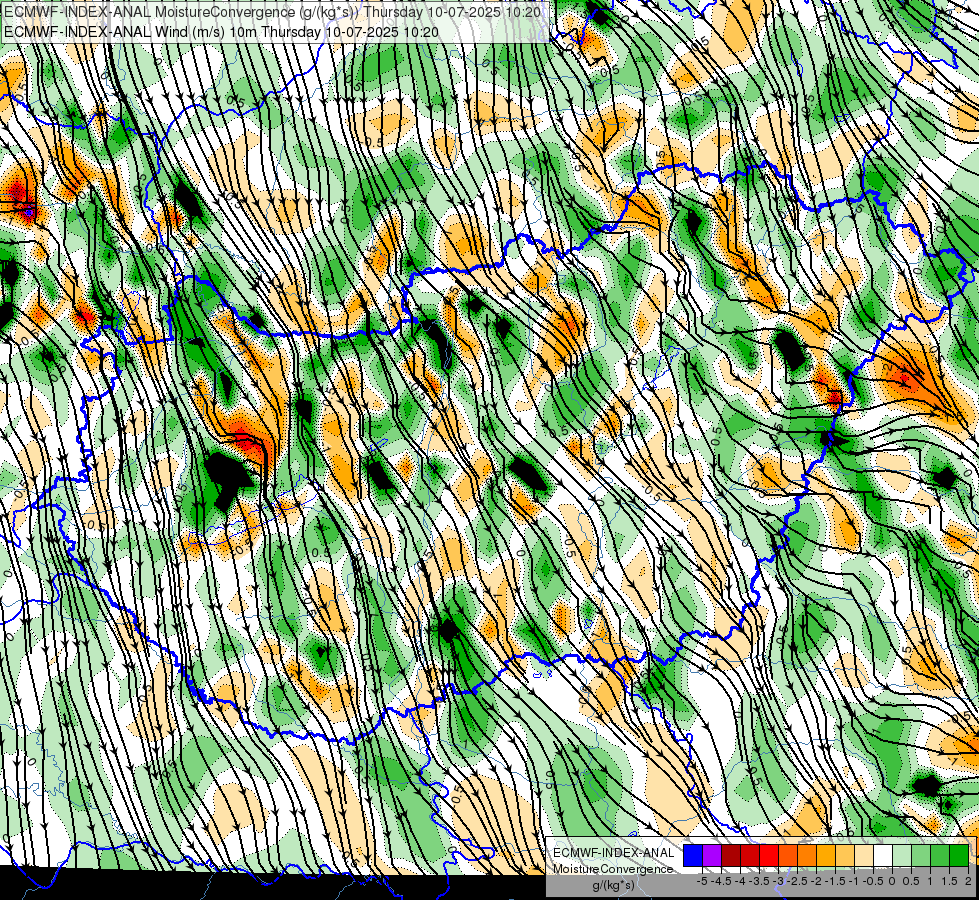Viewport: 979px width, 900px height.
Task: Click the purple legend swatch
Action: [712, 856]
